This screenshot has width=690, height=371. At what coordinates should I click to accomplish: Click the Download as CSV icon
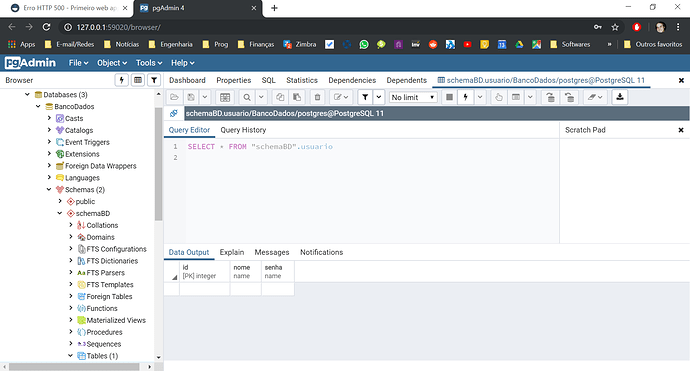[620, 97]
